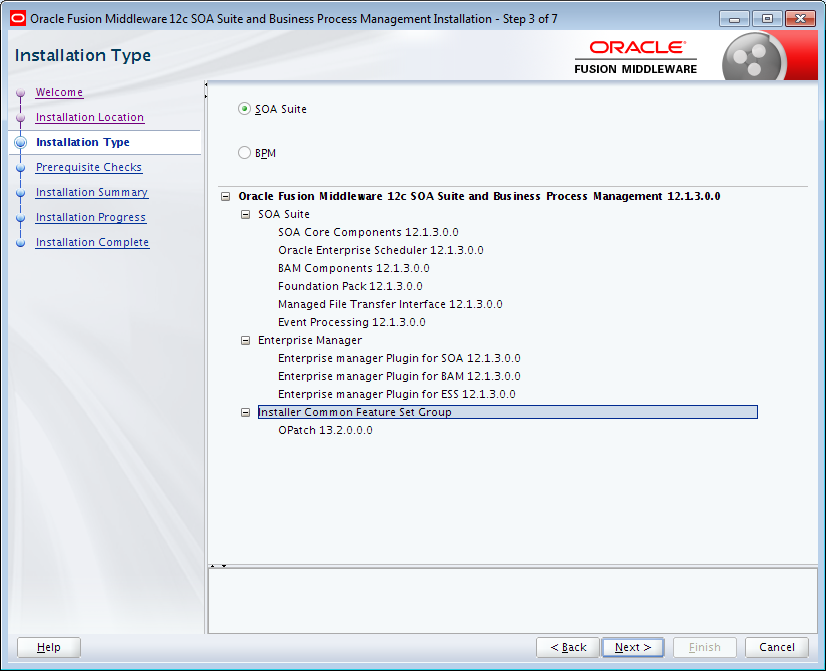This screenshot has height=671, width=826.
Task: Collapse the SOA Suite tree node
Action: click(x=245, y=214)
